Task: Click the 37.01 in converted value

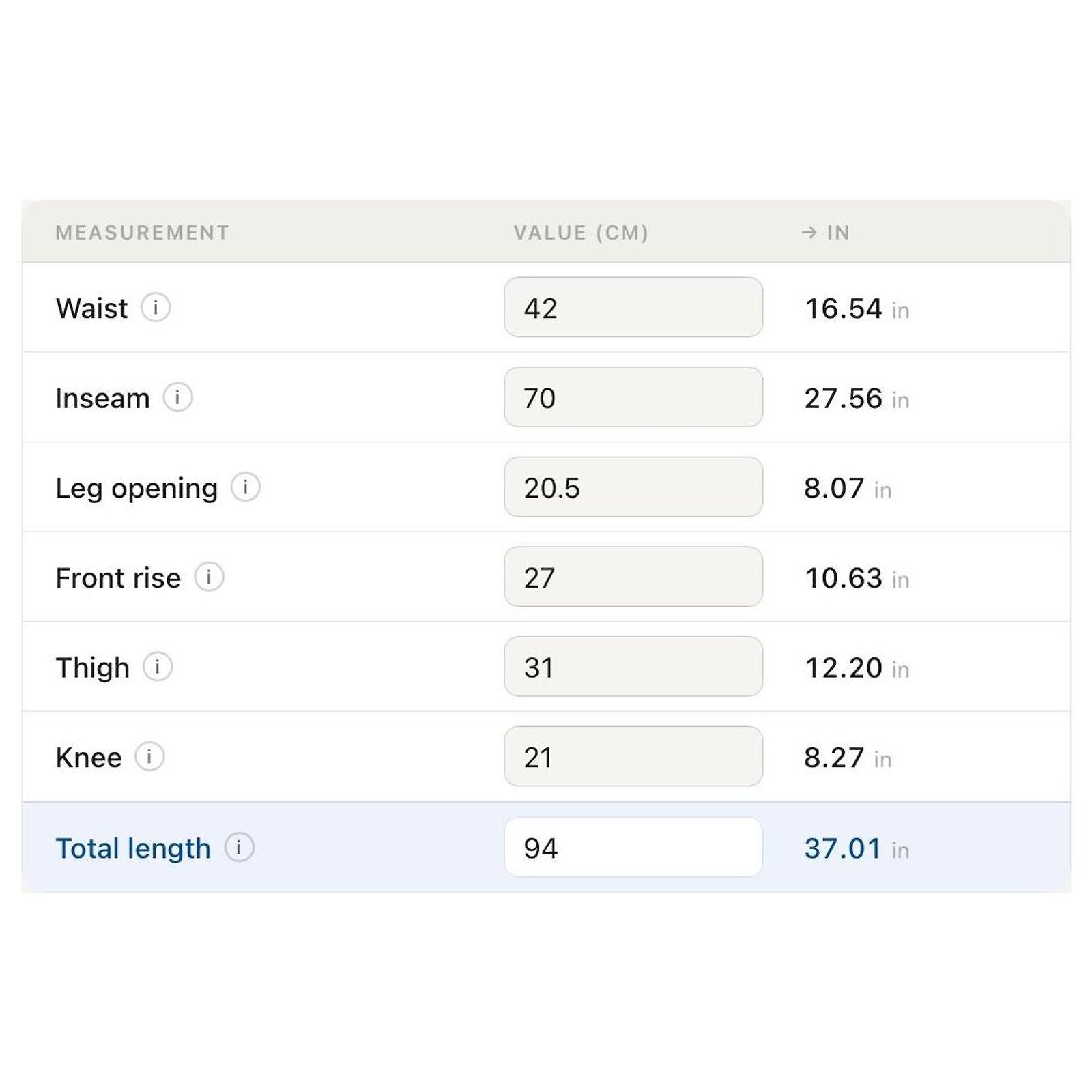Action: pos(857,848)
